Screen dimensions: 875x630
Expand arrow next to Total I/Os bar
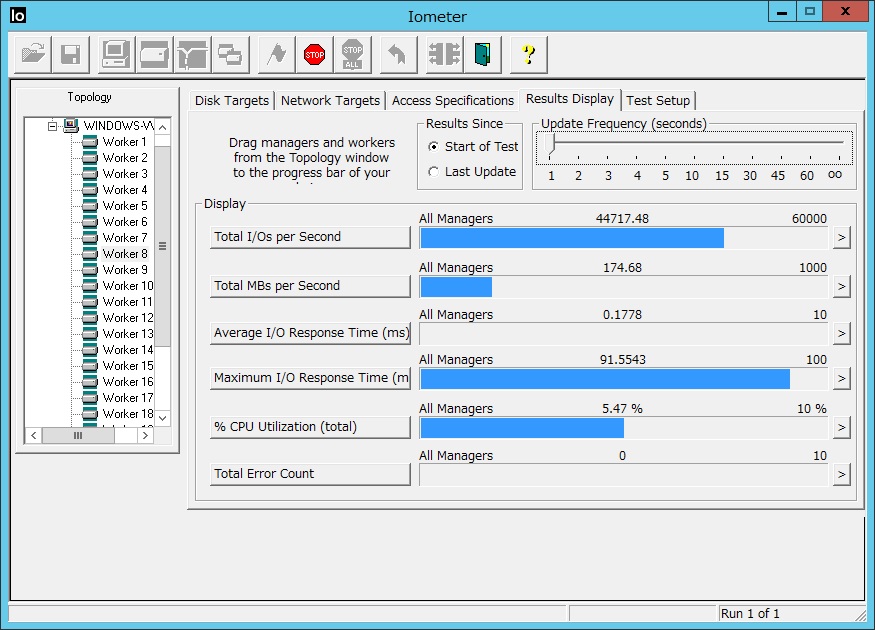841,238
